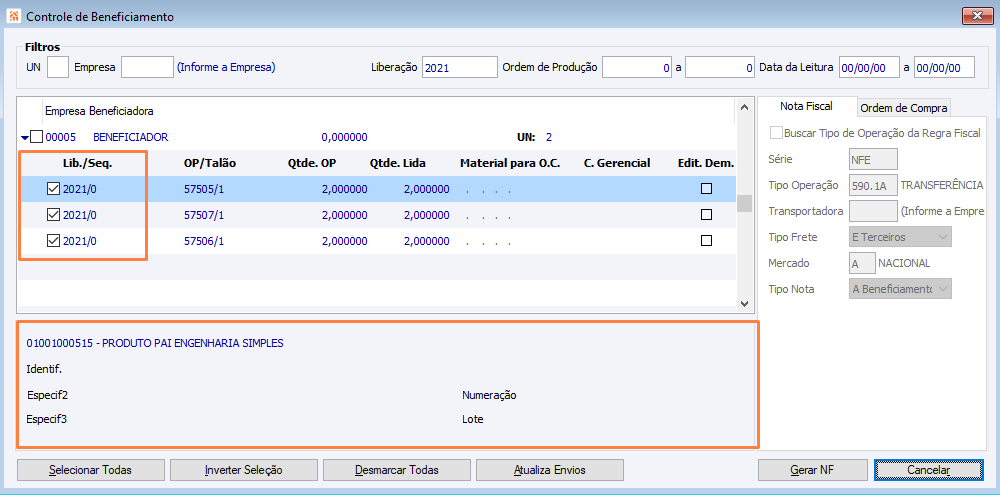Click the Transportadora input field
This screenshot has height=495, width=1000.
pyautogui.click(x=873, y=211)
